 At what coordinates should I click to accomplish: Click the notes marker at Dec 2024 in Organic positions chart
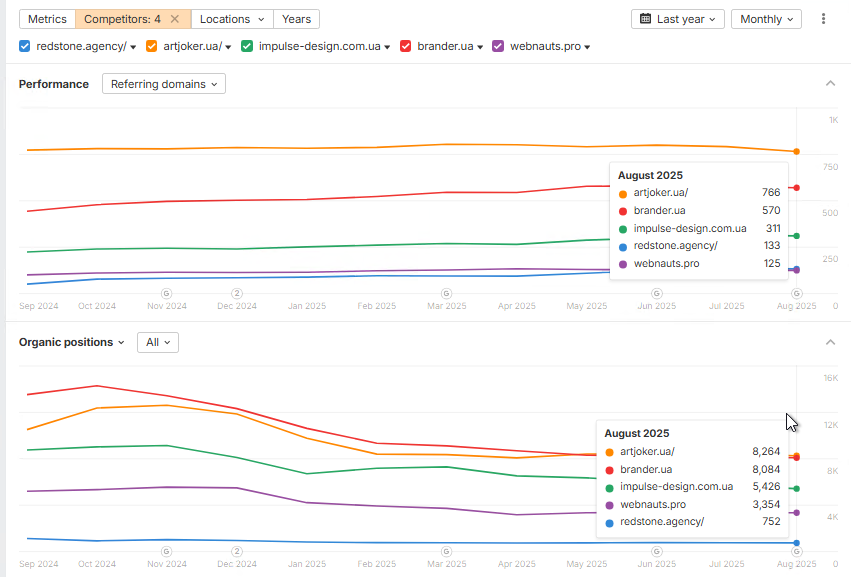tap(237, 551)
